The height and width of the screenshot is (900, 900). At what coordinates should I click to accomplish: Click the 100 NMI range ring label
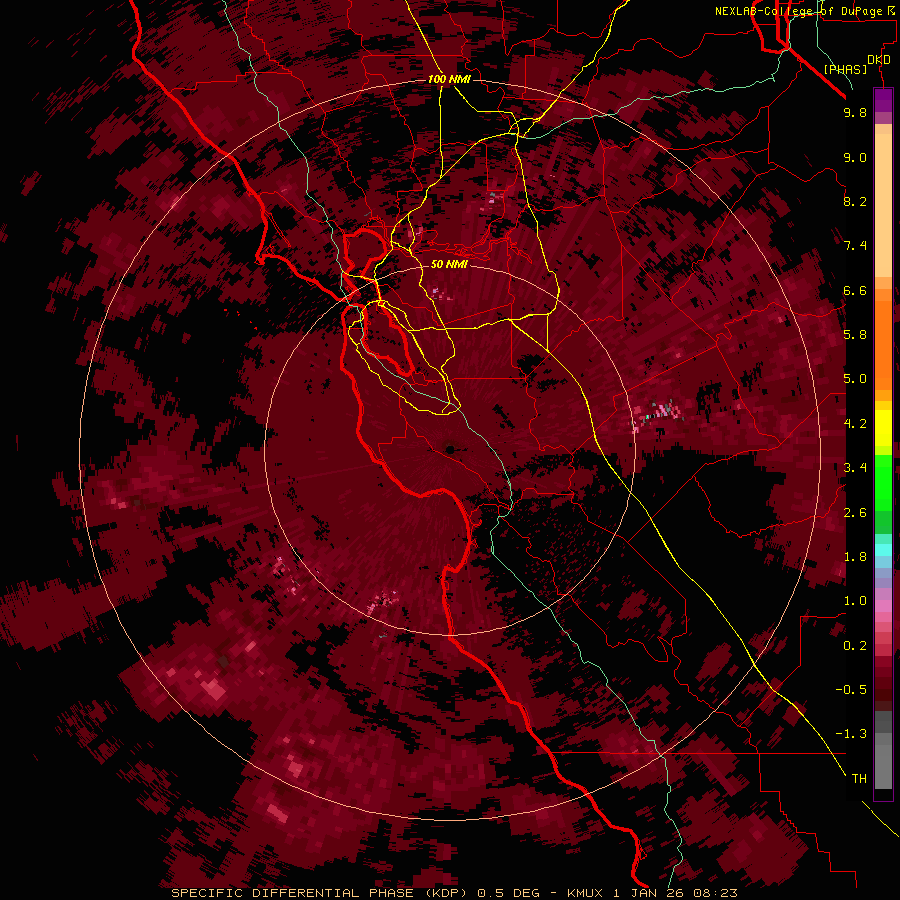pyautogui.click(x=448, y=79)
